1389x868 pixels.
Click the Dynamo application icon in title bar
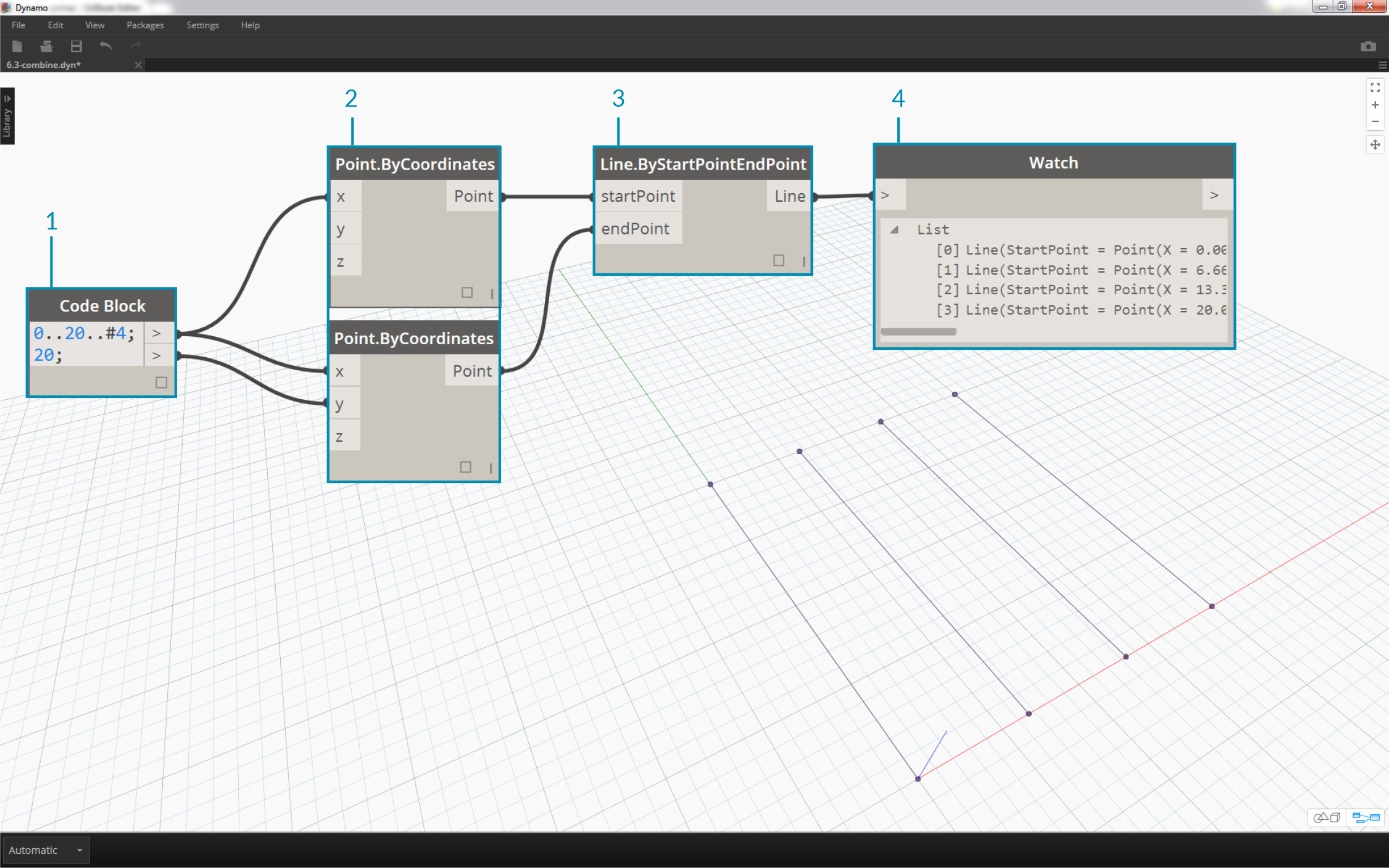[x=6, y=7]
